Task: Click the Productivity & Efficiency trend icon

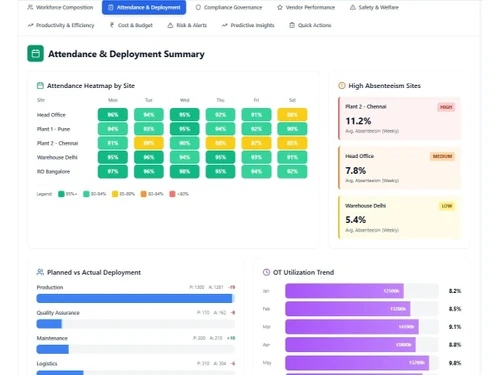Action: [x=30, y=25]
